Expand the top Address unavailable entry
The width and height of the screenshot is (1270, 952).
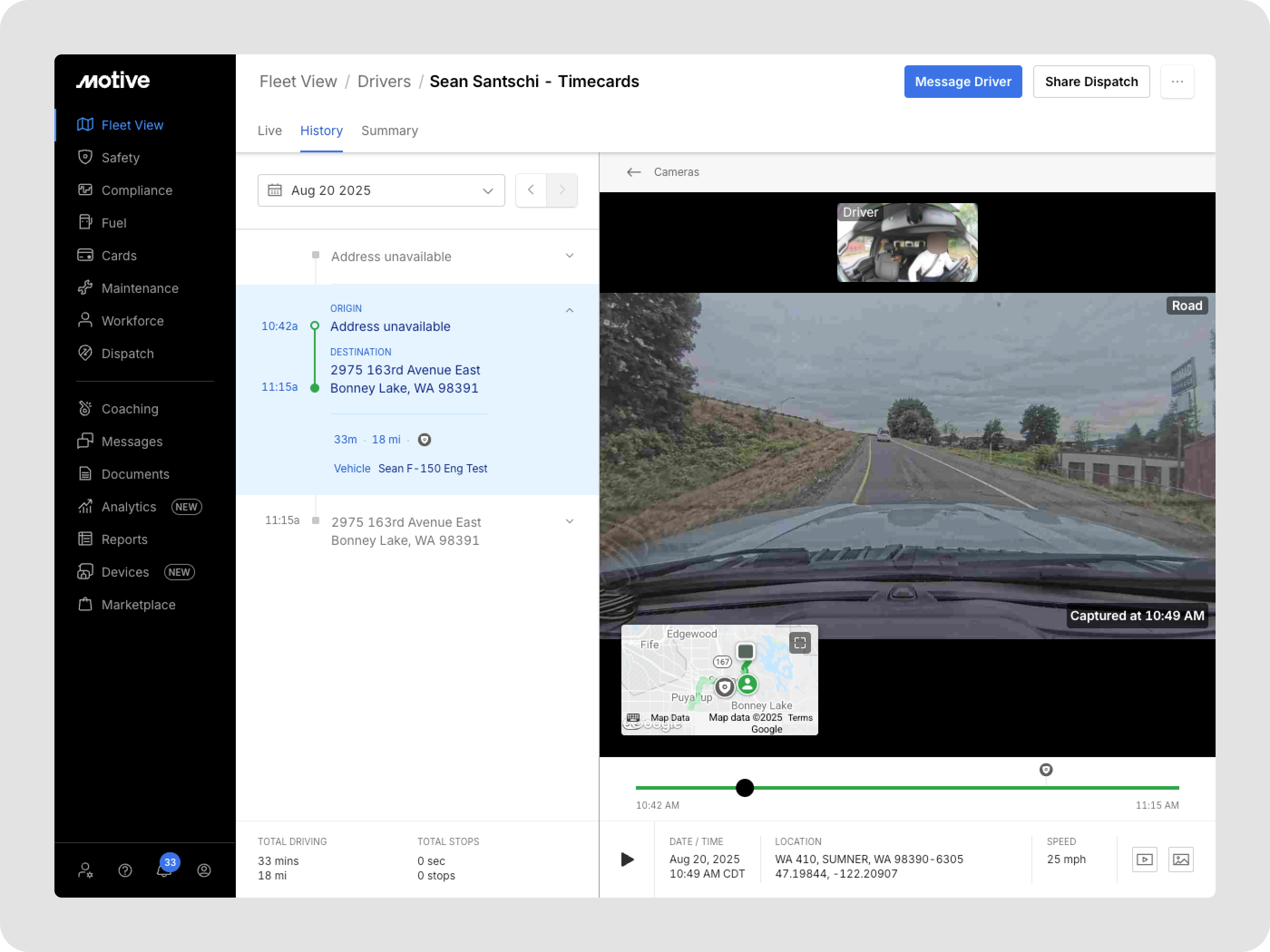569,256
